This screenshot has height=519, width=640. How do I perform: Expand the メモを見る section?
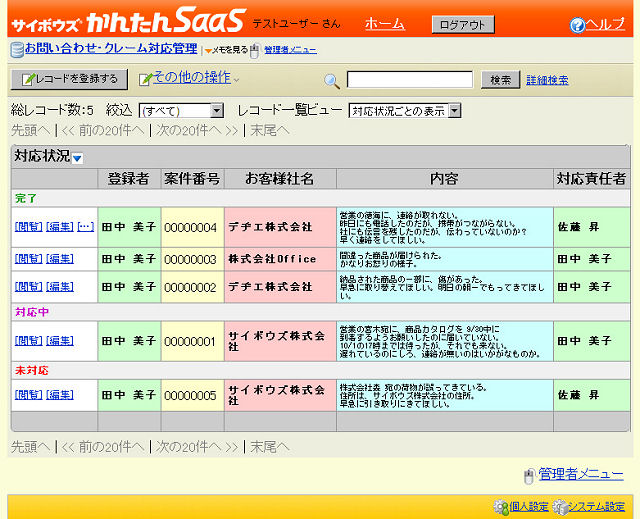click(x=230, y=50)
